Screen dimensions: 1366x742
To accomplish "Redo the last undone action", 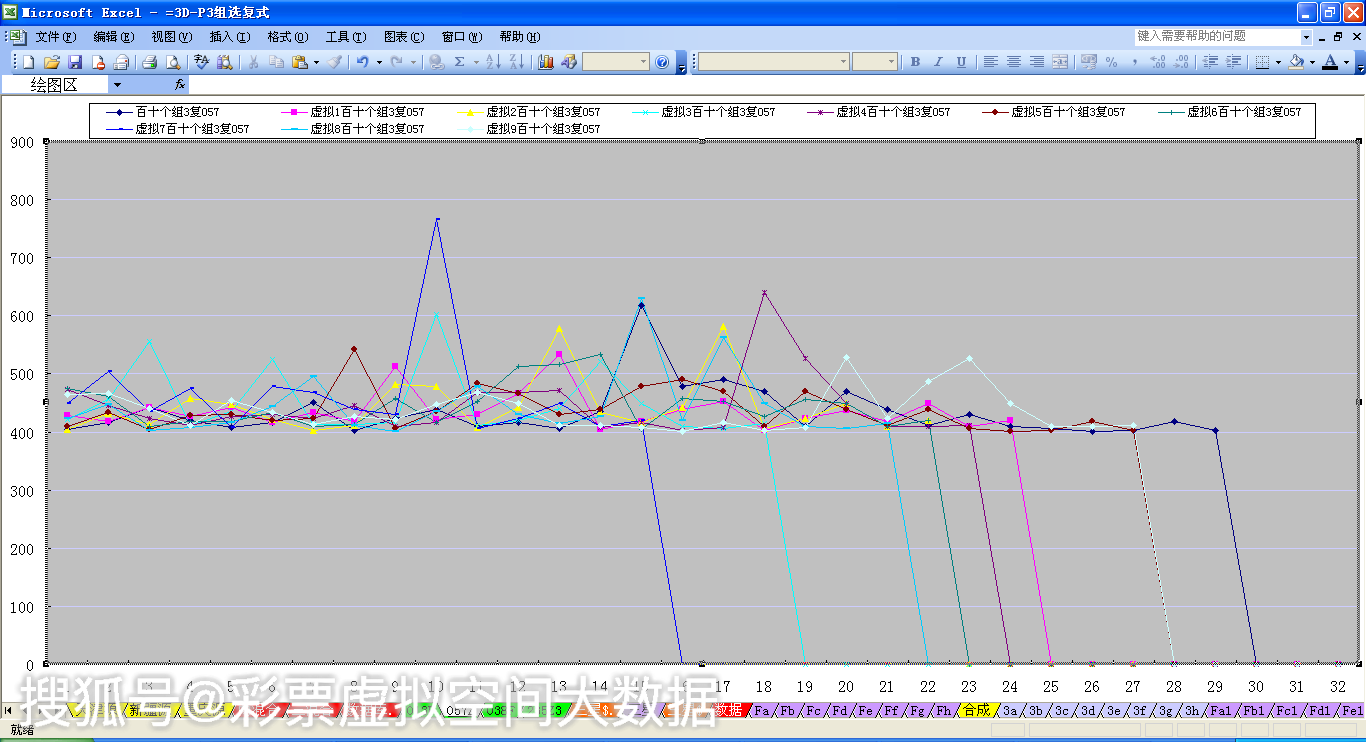I will click(397, 62).
